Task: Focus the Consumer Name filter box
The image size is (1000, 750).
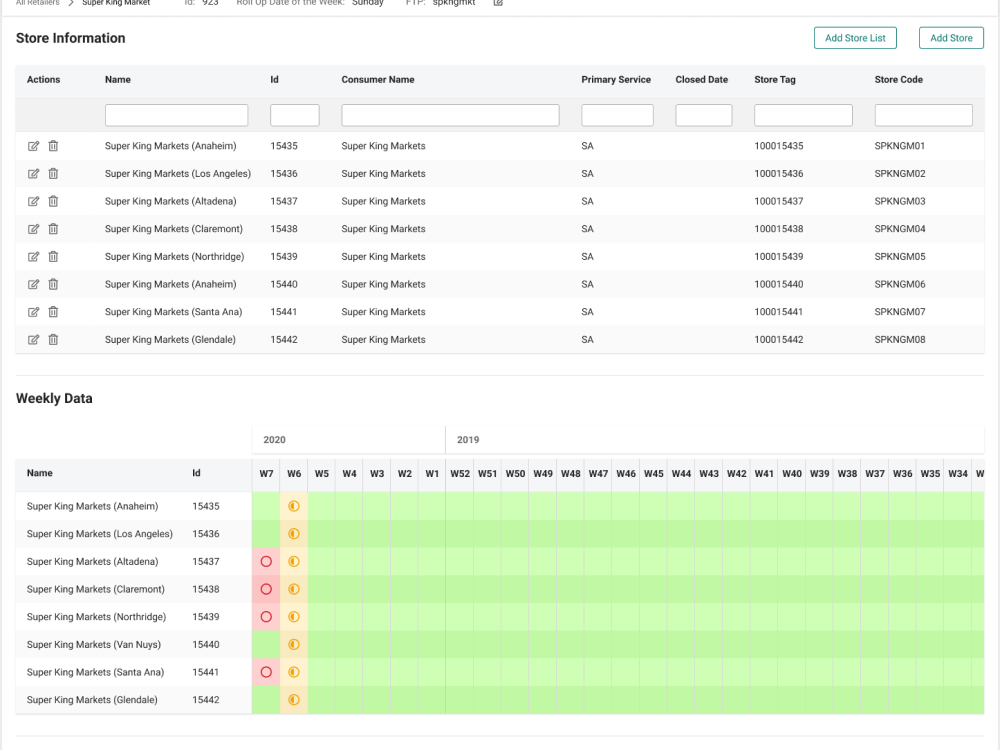Action: click(450, 115)
